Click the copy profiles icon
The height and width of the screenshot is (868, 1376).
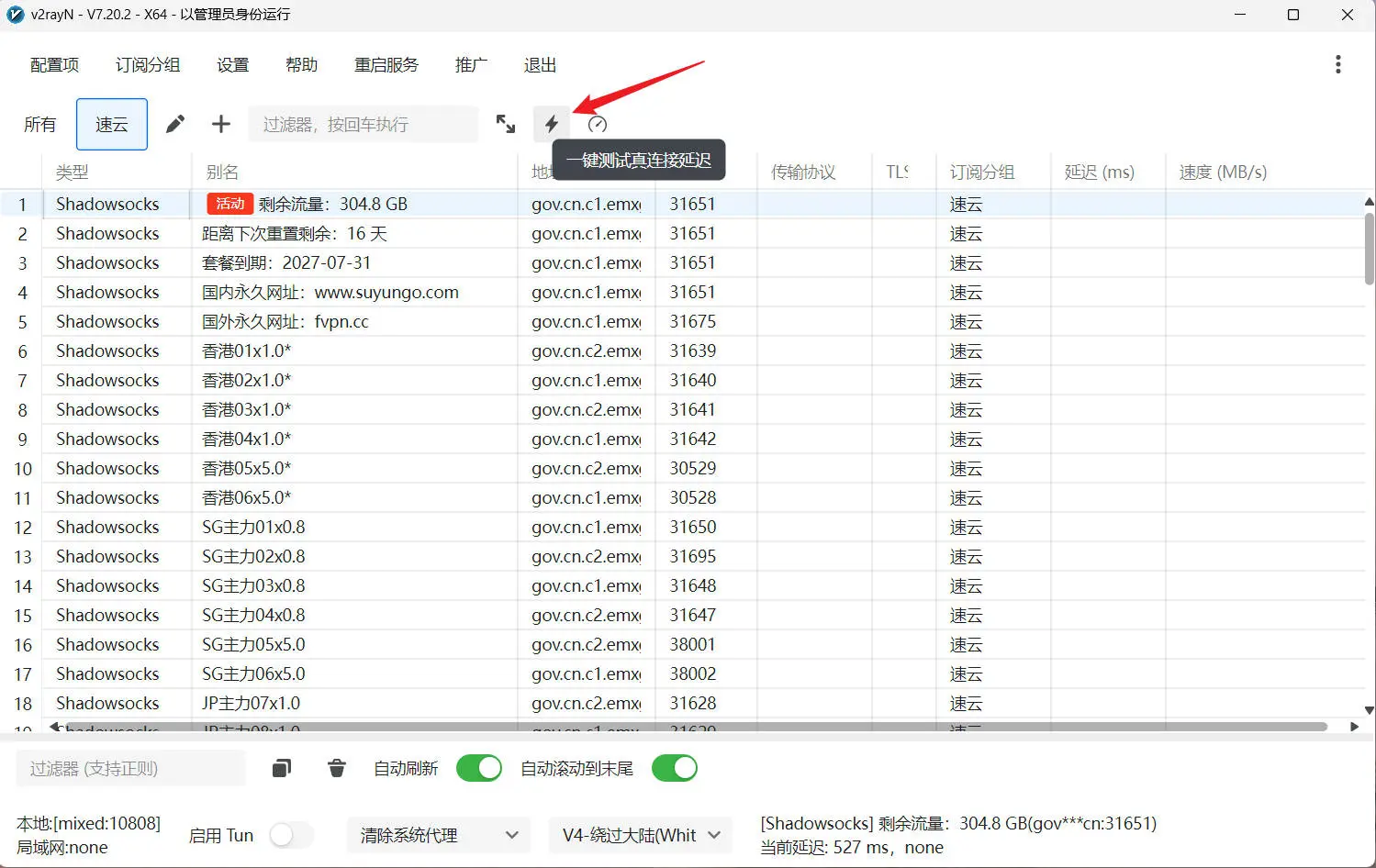coord(282,768)
